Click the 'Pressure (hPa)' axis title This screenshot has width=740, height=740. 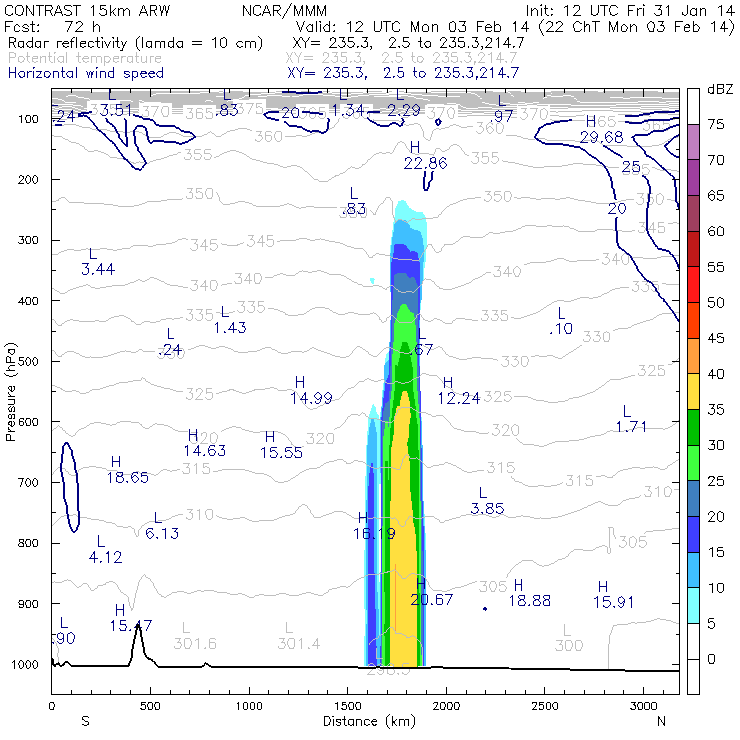10,392
